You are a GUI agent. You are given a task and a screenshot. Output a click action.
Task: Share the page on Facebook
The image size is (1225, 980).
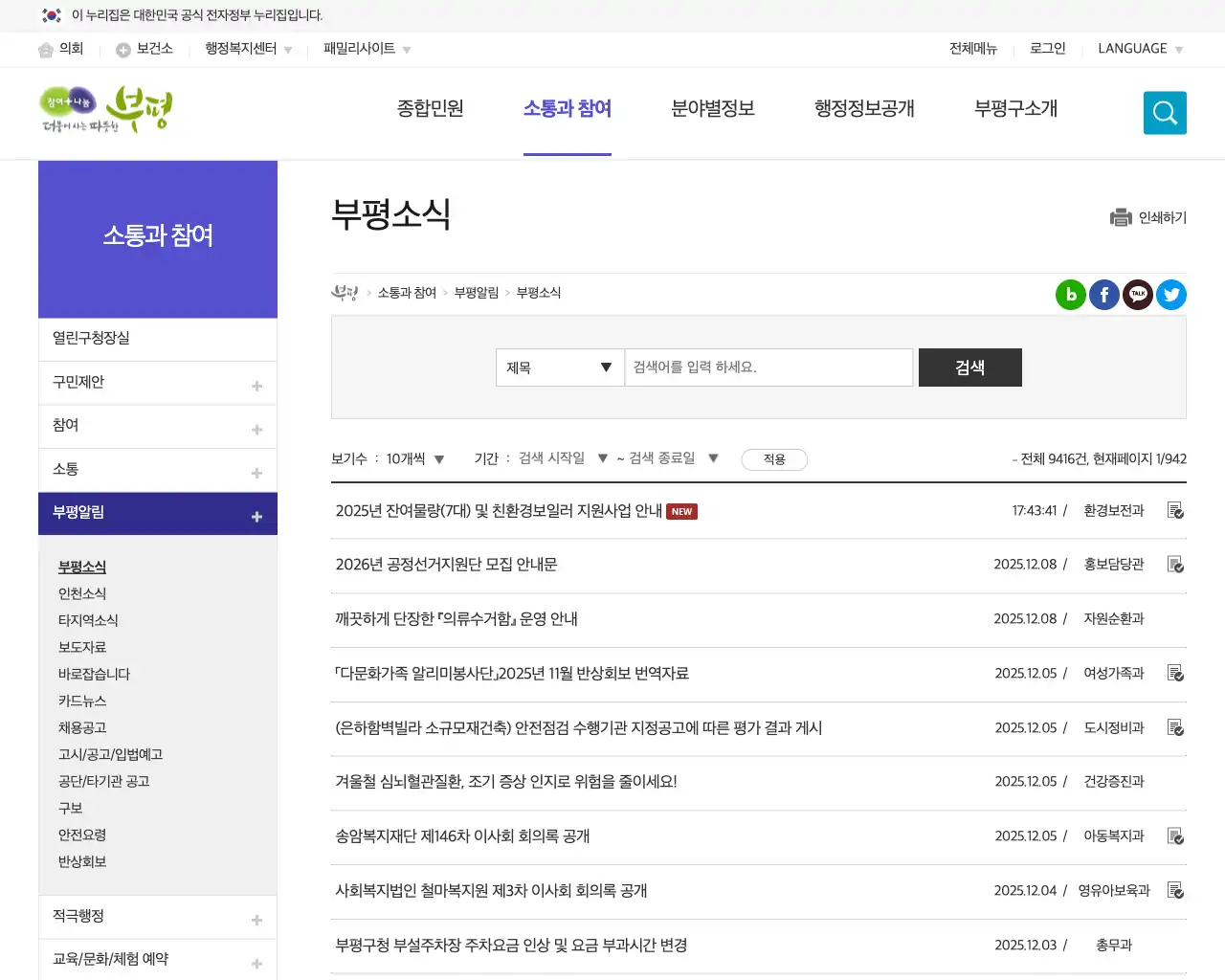1103,295
